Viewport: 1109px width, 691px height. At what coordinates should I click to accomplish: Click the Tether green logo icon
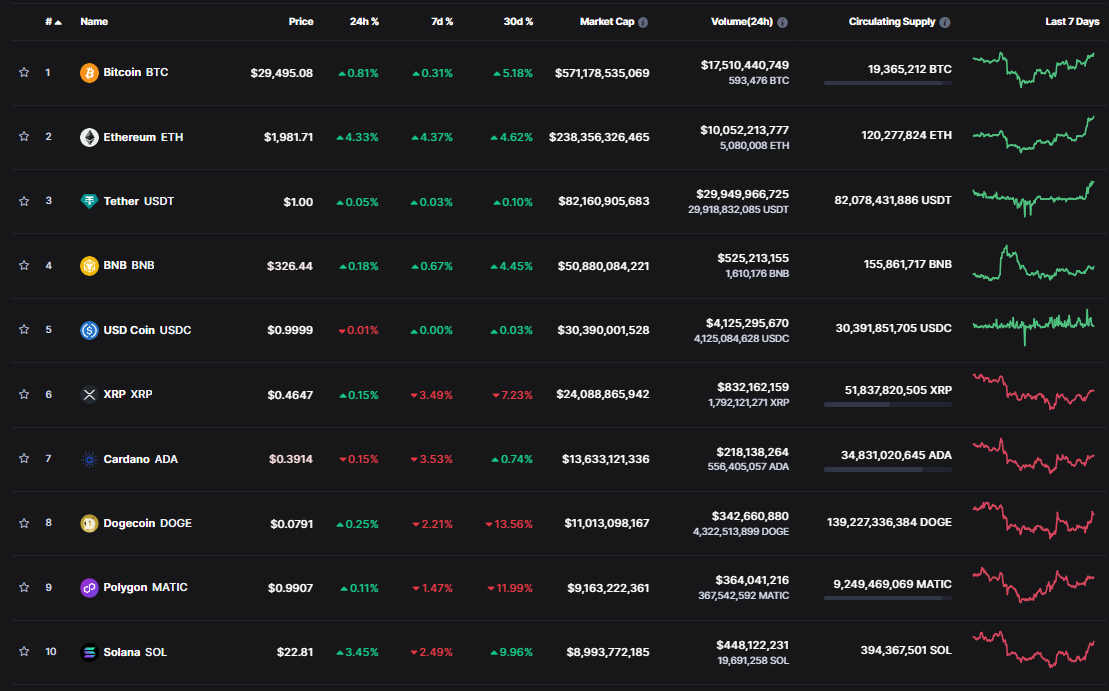[89, 202]
